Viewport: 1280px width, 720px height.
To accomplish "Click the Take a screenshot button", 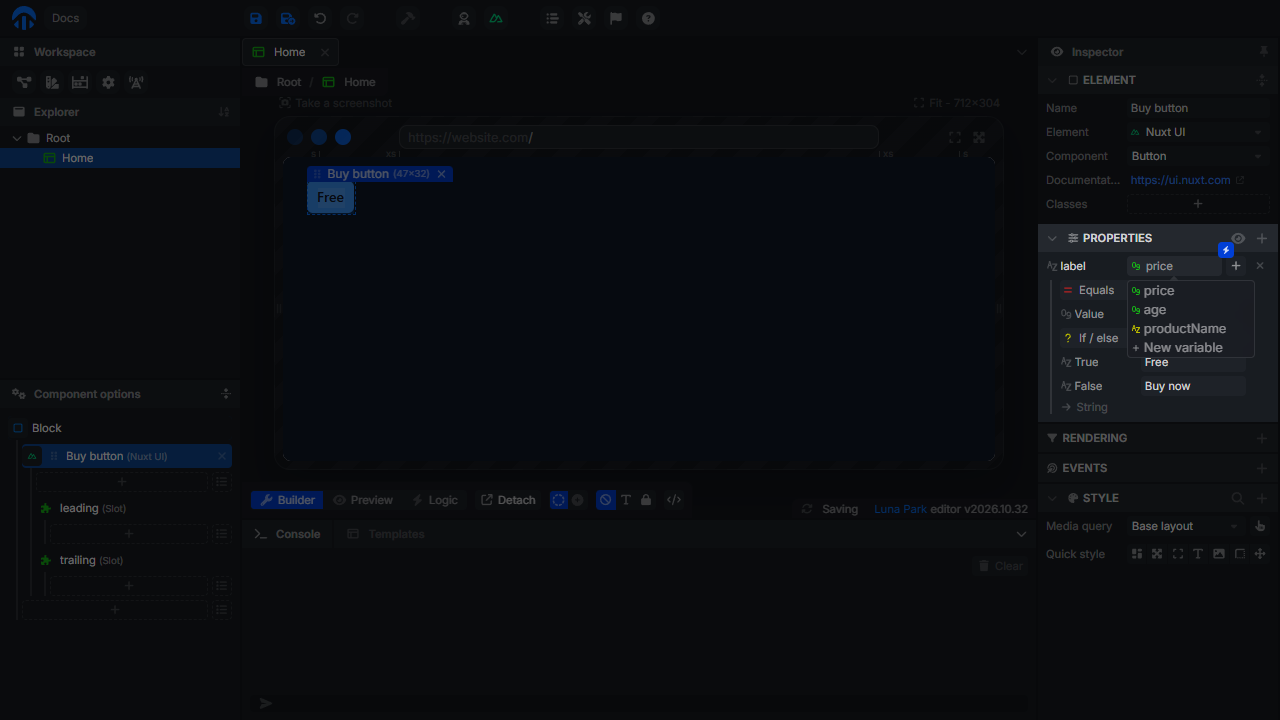I will coord(335,103).
